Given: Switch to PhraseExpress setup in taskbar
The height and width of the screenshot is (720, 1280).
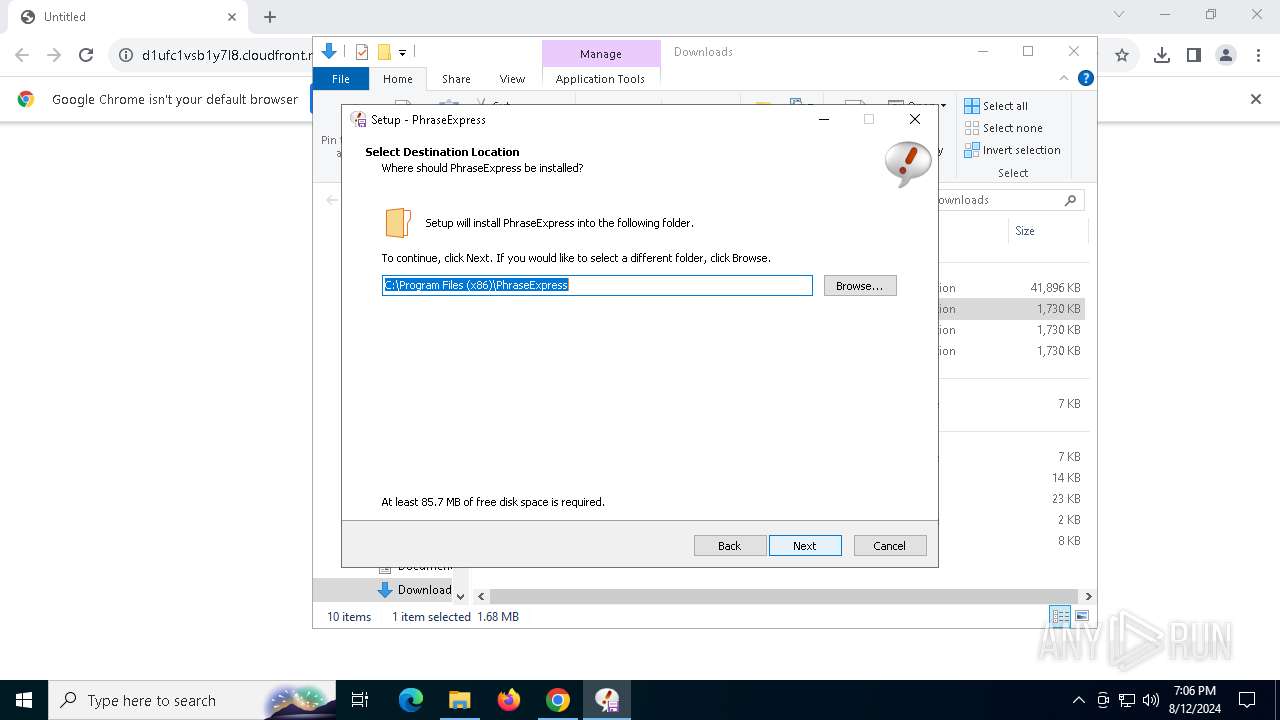Looking at the screenshot, I should click(x=607, y=700).
